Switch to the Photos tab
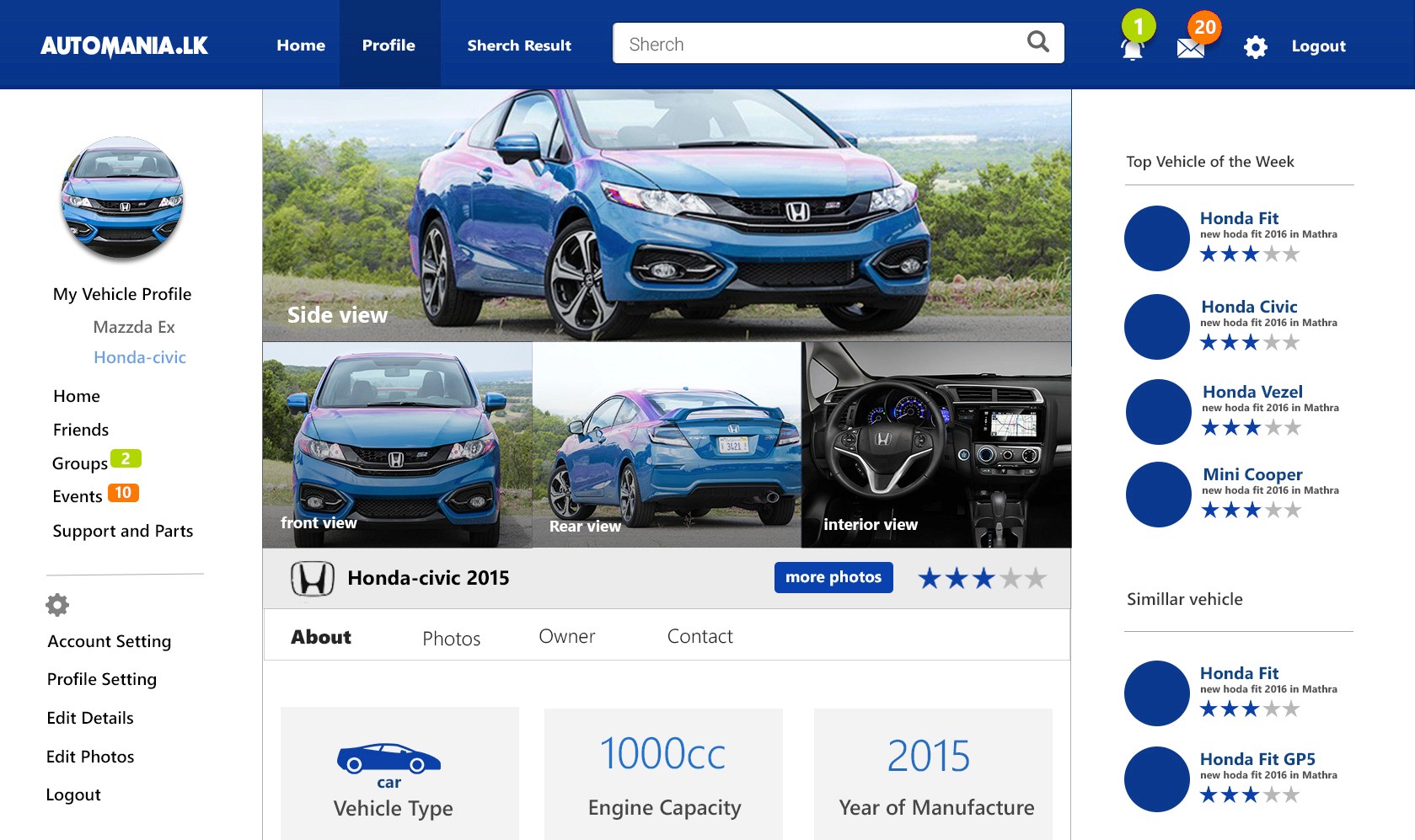This screenshot has height=840, width=1415. point(452,639)
